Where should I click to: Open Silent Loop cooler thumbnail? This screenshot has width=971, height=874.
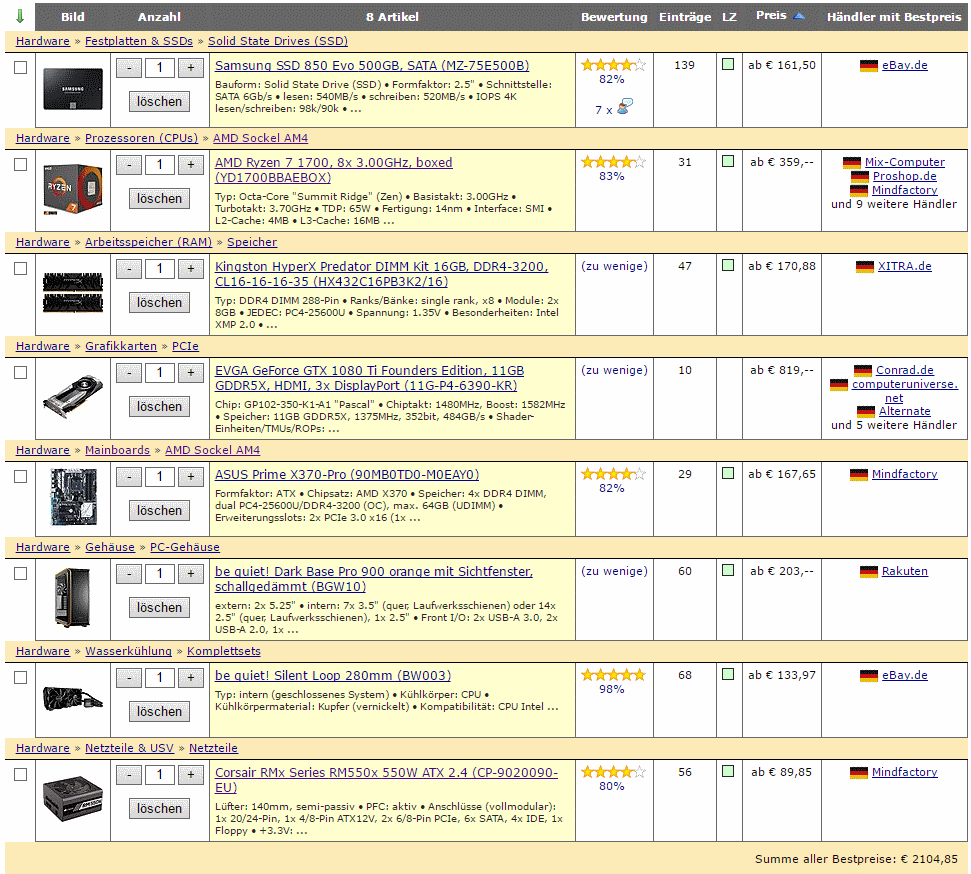[x=73, y=699]
